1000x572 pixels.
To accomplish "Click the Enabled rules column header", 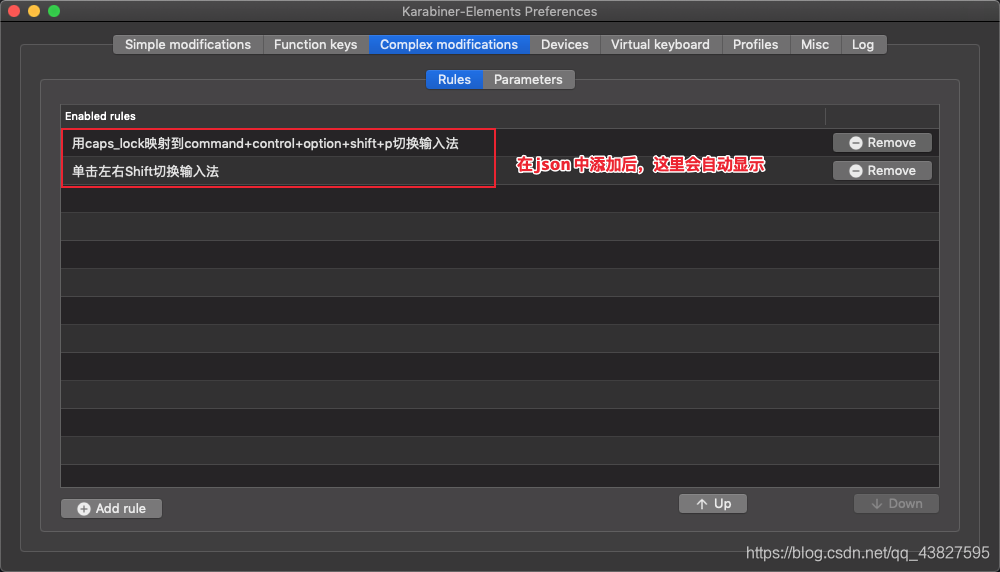I will pos(443,116).
